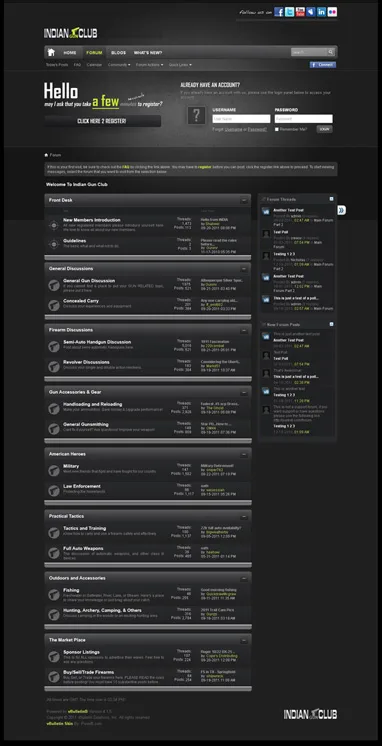Click the Indian Gun Club header logo
The width and height of the screenshot is (382, 746).
coord(70,33)
